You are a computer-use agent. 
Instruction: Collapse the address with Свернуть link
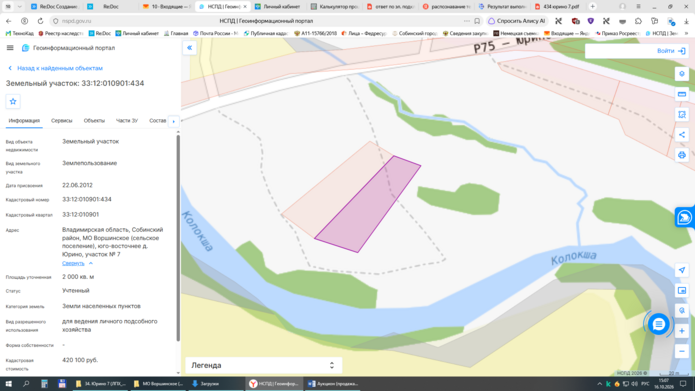pos(77,263)
